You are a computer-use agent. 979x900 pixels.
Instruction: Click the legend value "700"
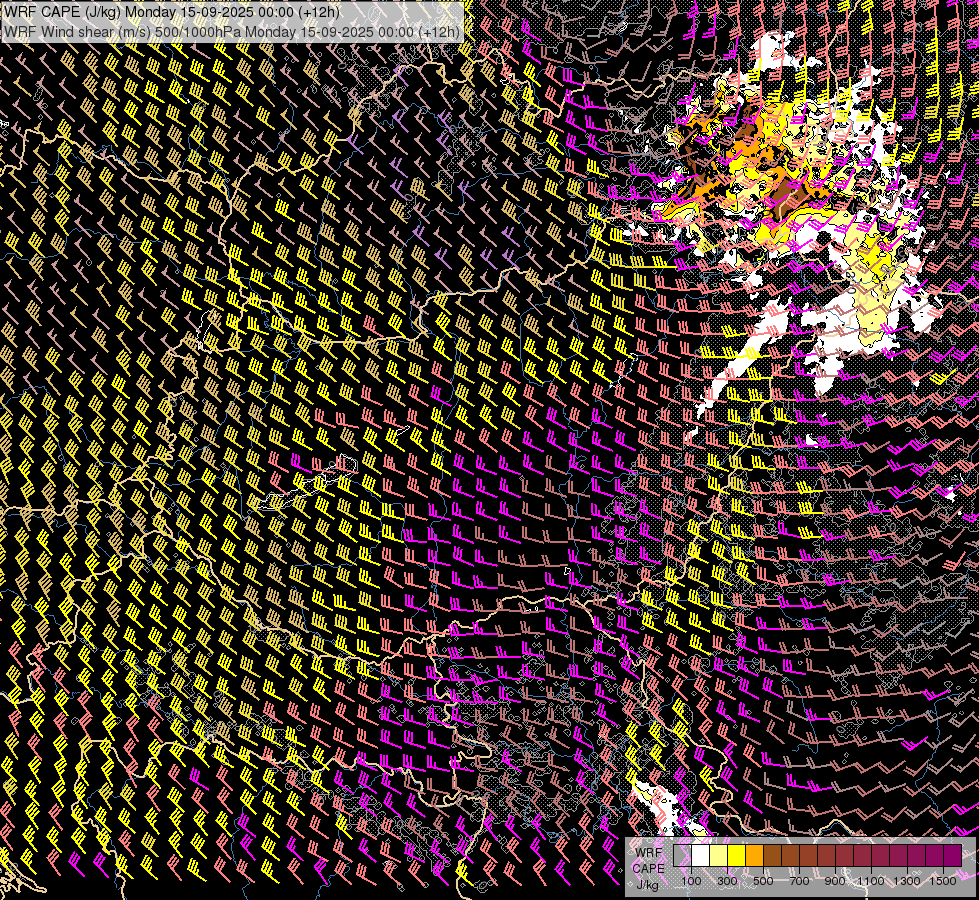799,881
